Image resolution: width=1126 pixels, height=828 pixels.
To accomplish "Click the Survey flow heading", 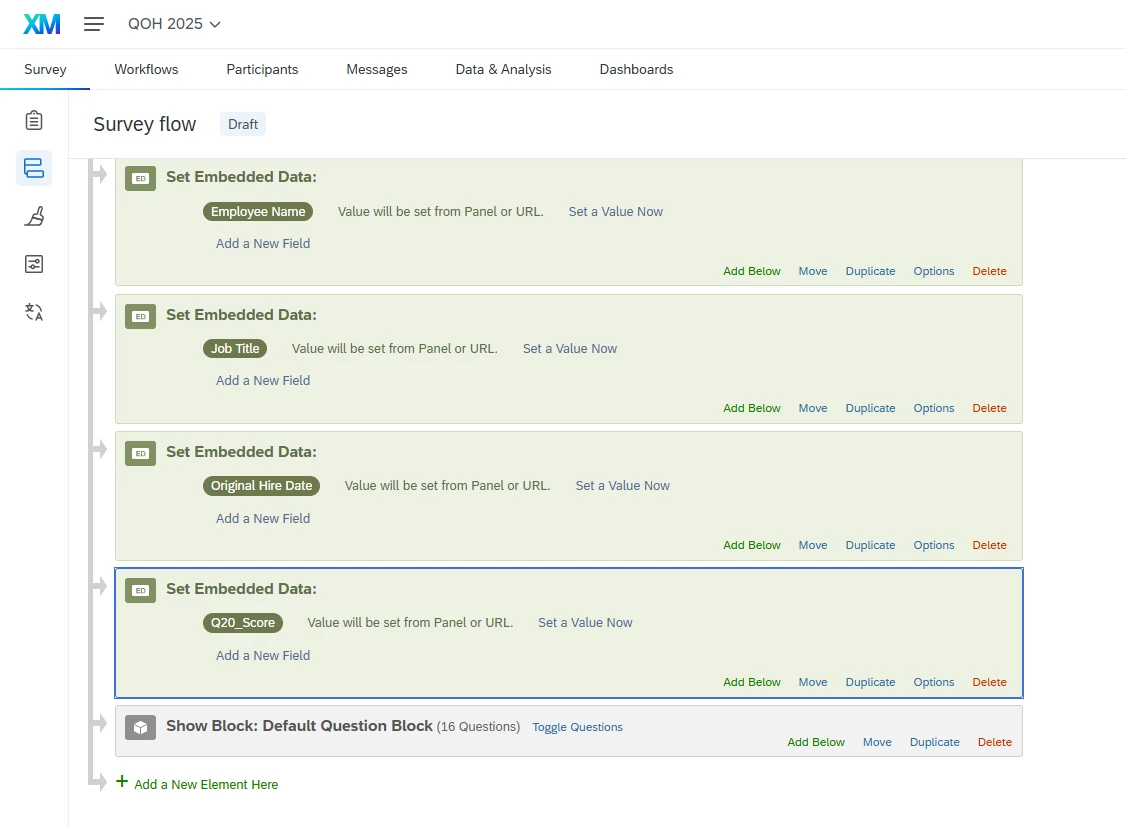I will point(144,124).
